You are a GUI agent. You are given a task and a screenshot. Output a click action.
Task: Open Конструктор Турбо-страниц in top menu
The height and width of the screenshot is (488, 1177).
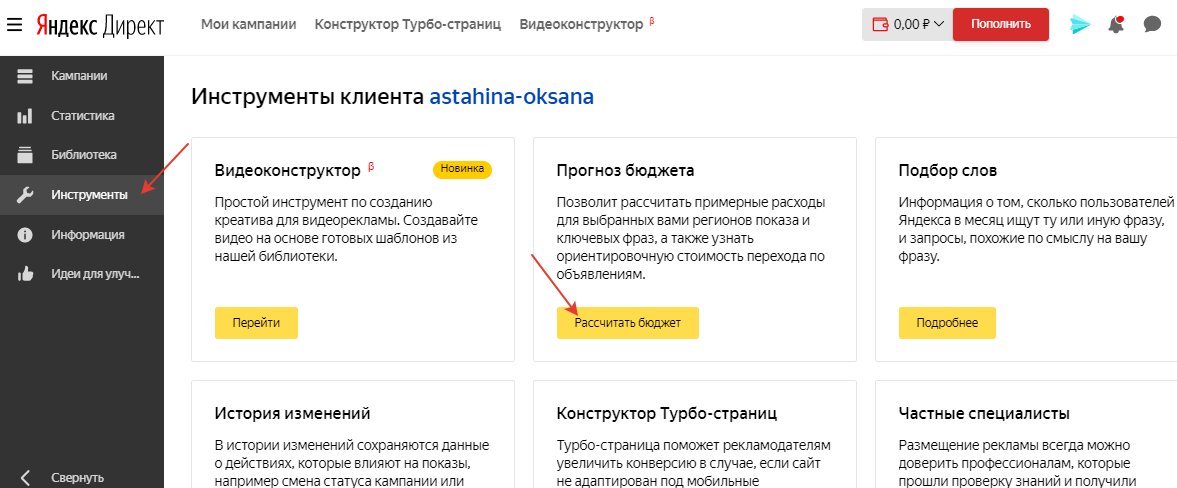[x=407, y=24]
